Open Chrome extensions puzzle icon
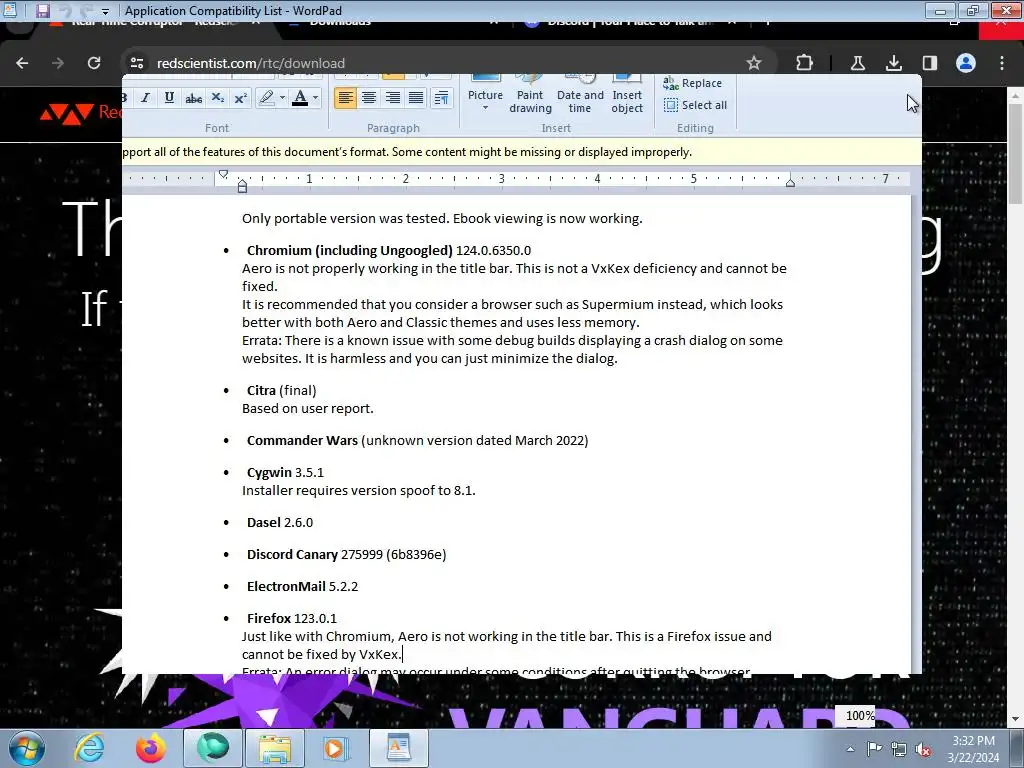Image resolution: width=1024 pixels, height=768 pixels. tap(805, 63)
